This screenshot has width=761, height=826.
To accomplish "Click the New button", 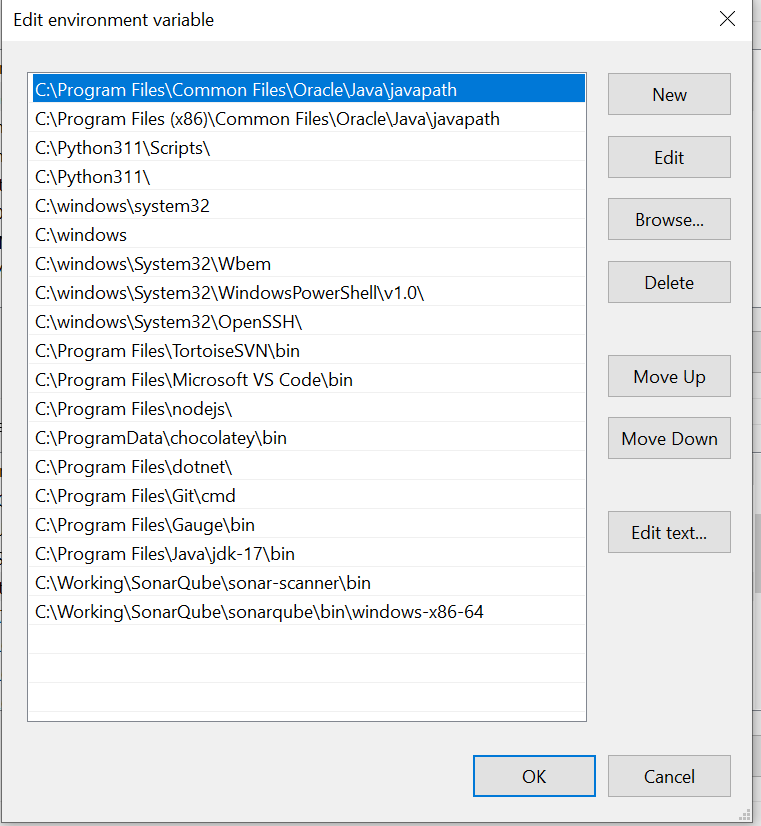I will click(x=669, y=95).
